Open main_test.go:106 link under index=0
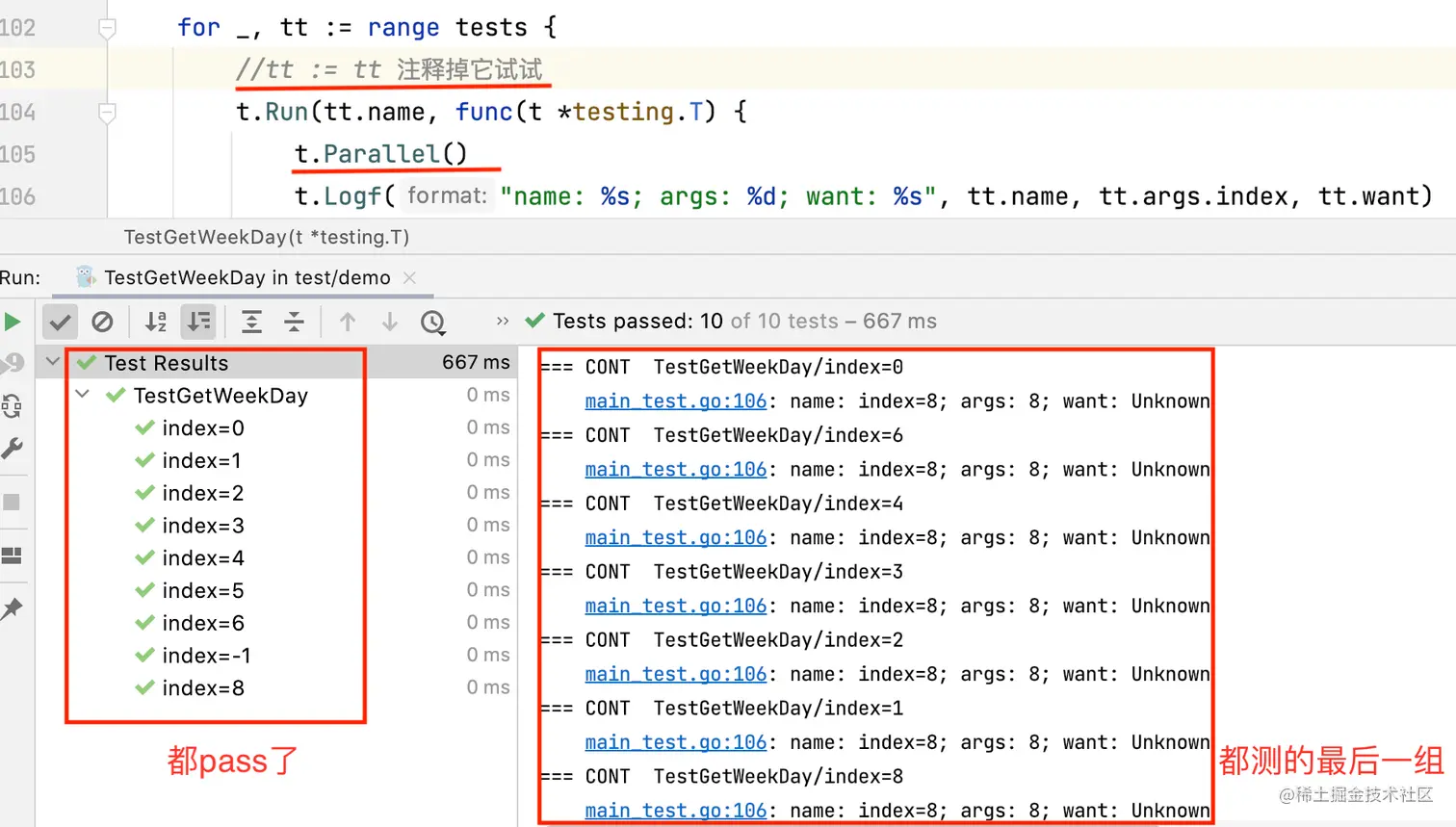This screenshot has width=1456, height=827. 676,401
